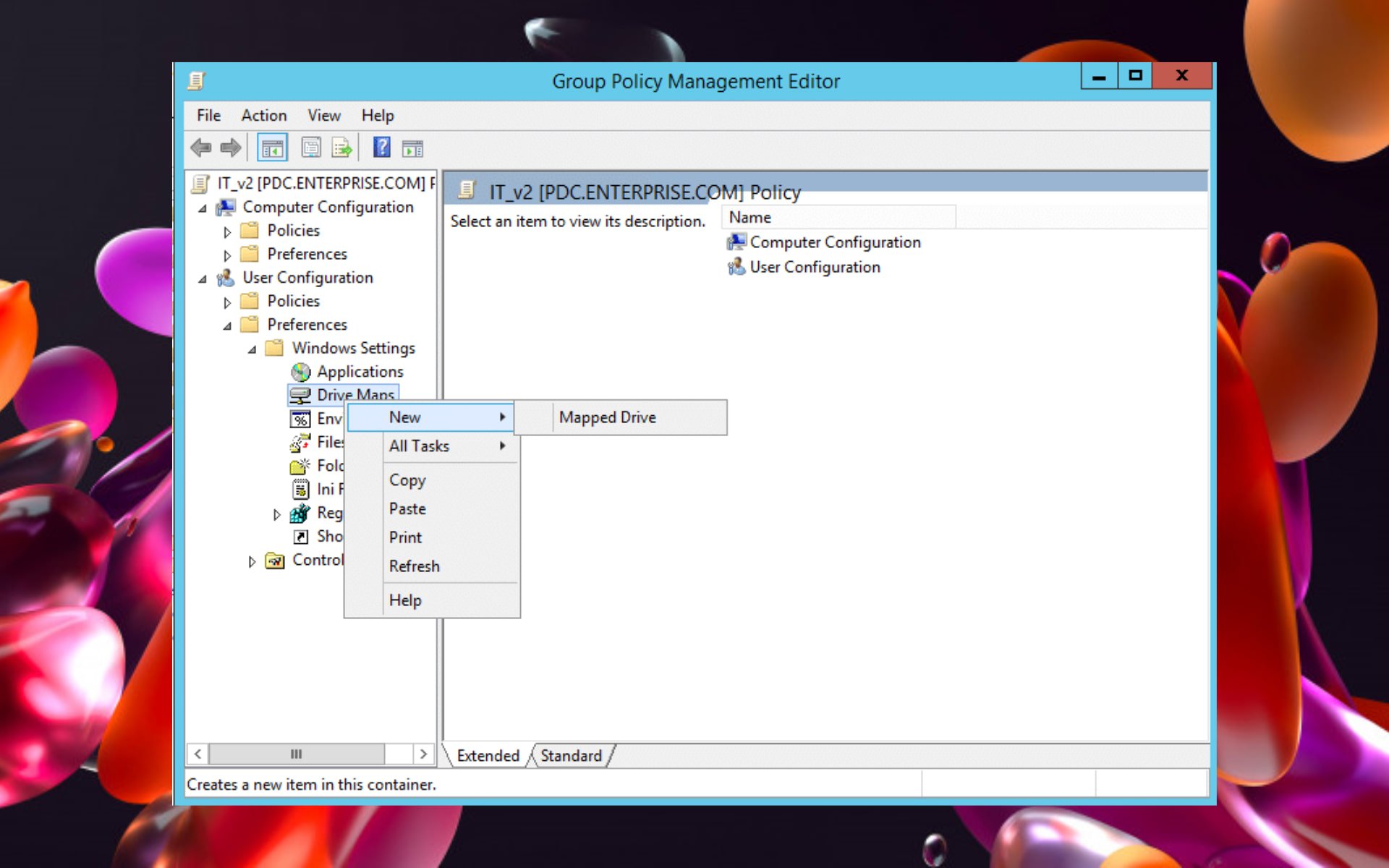Toggle Show/Hide Action Pane toolbar icon
The width and height of the screenshot is (1389, 868).
412,148
